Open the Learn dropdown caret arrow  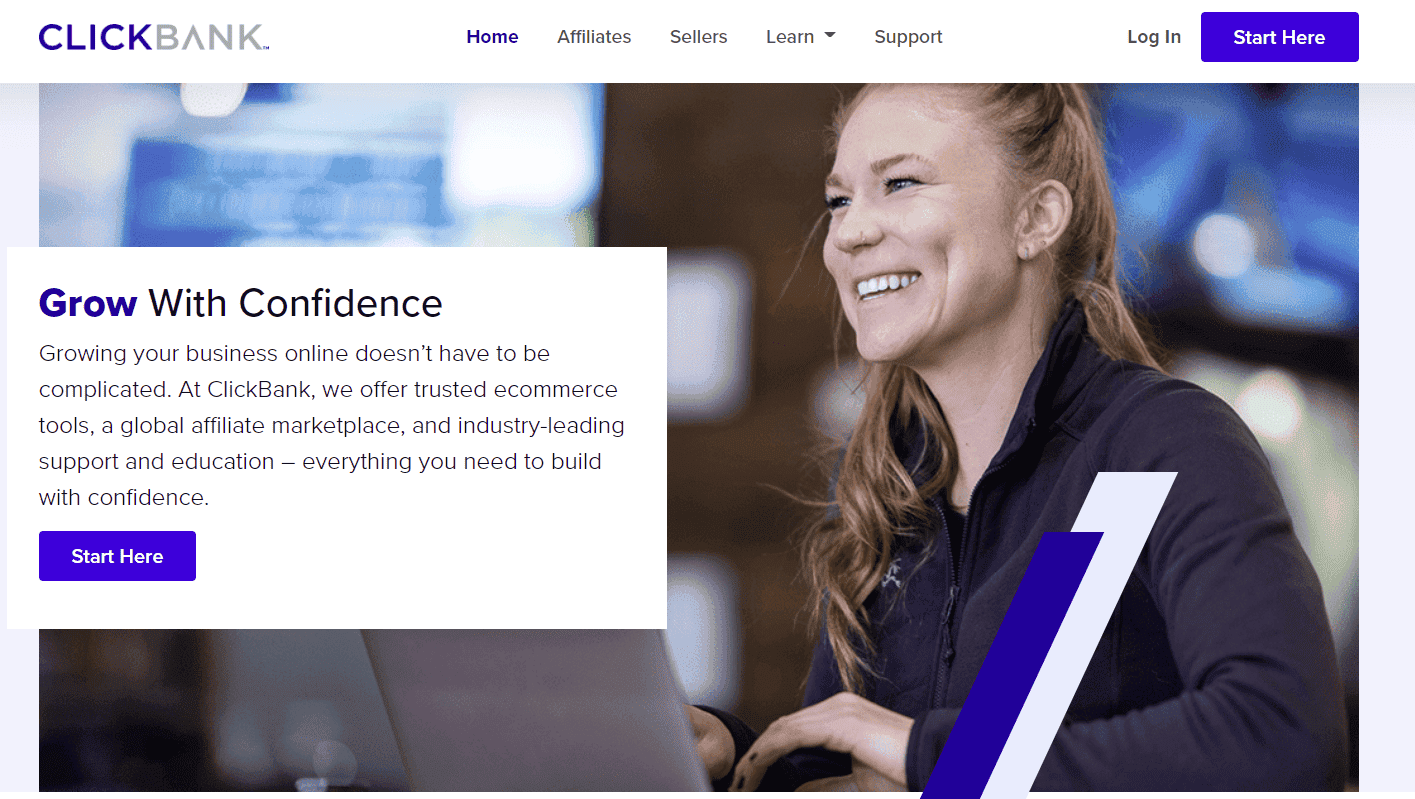pos(830,37)
